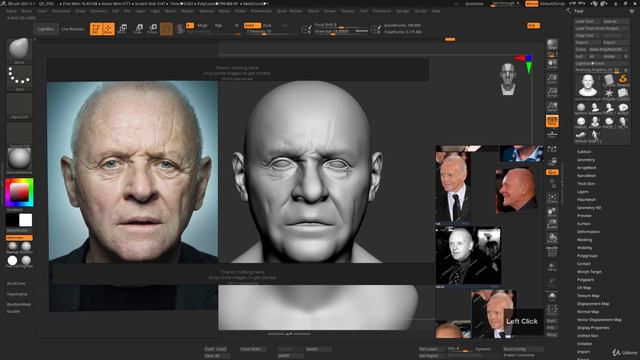Open the Brush menu

(27, 11)
